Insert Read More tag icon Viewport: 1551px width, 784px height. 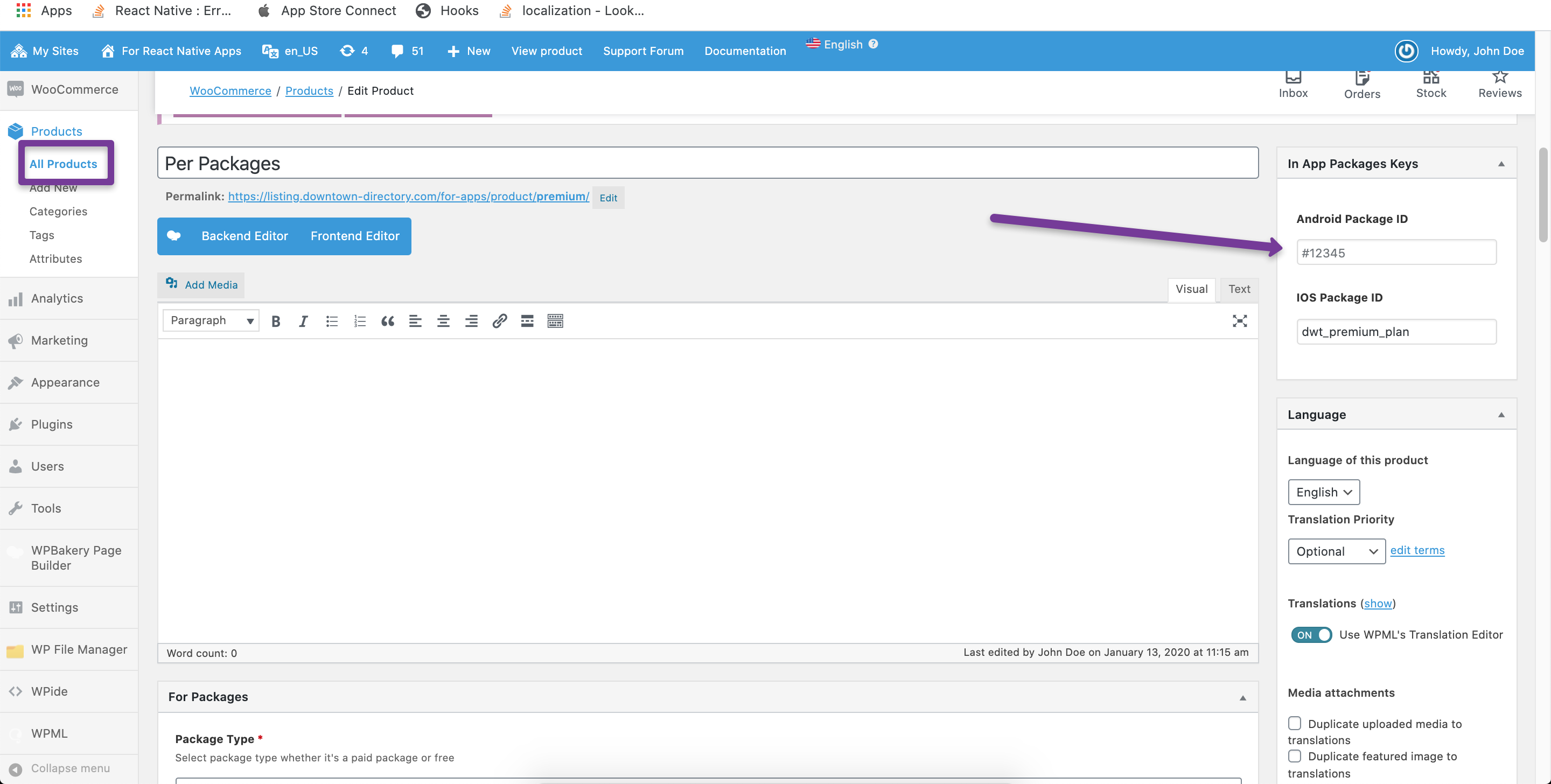point(527,321)
